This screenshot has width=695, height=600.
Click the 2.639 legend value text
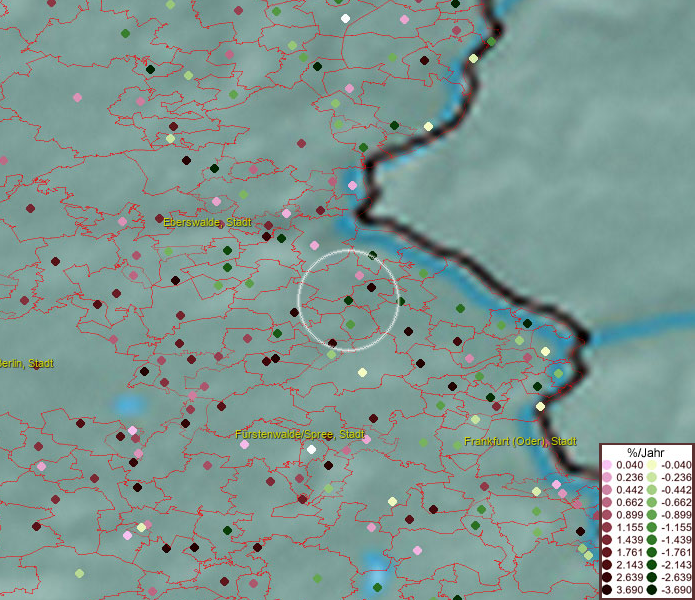(629, 577)
